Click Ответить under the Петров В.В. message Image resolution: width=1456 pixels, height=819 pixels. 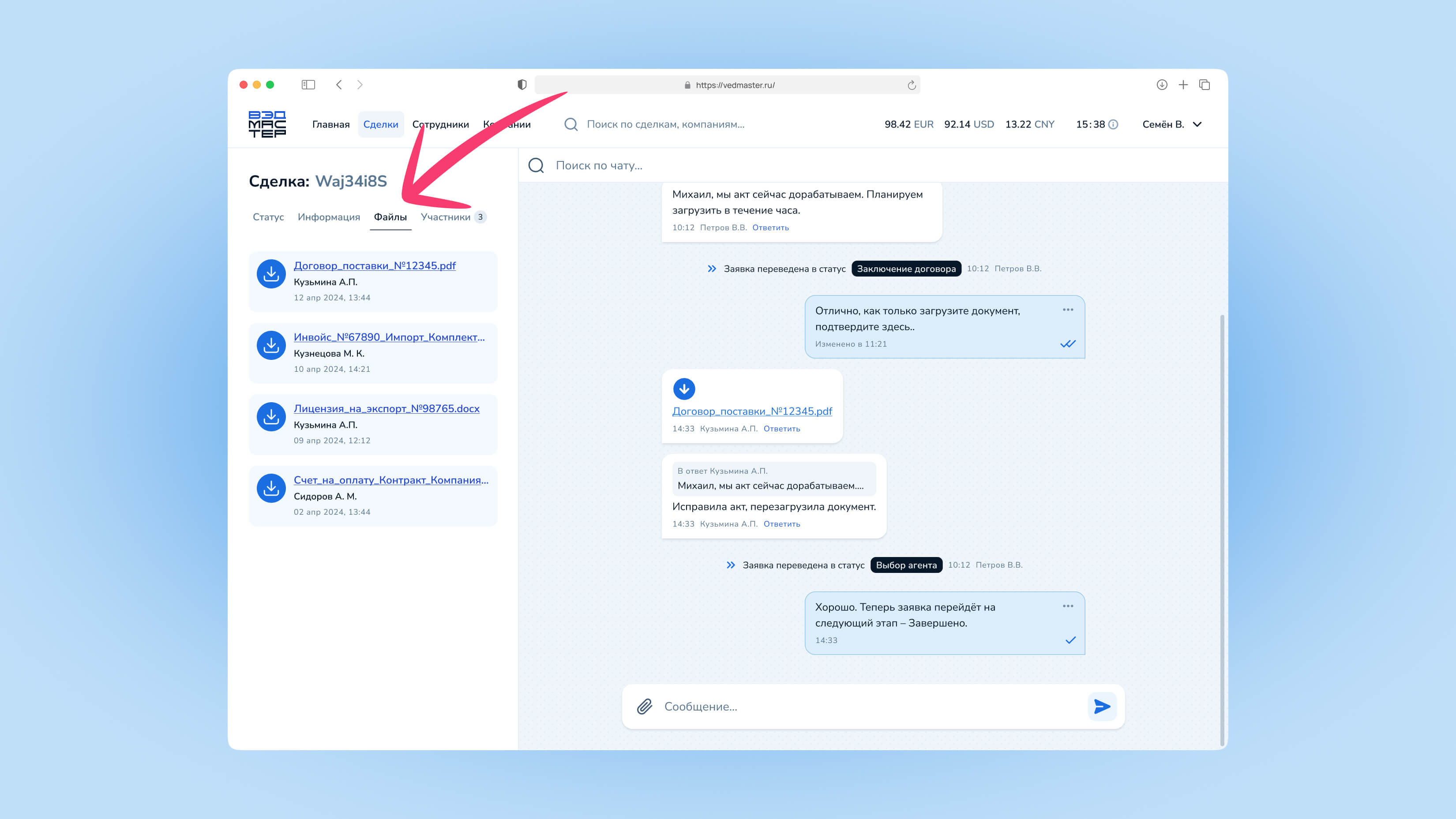(770, 228)
